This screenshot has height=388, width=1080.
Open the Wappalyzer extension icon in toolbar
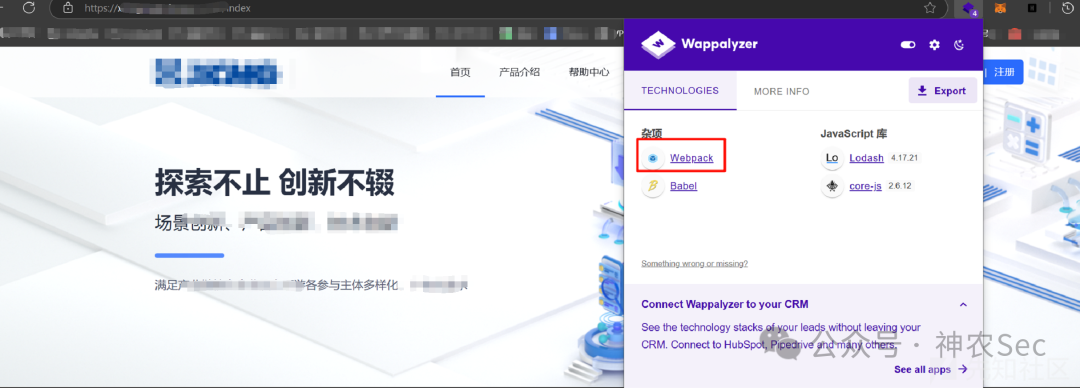point(969,9)
